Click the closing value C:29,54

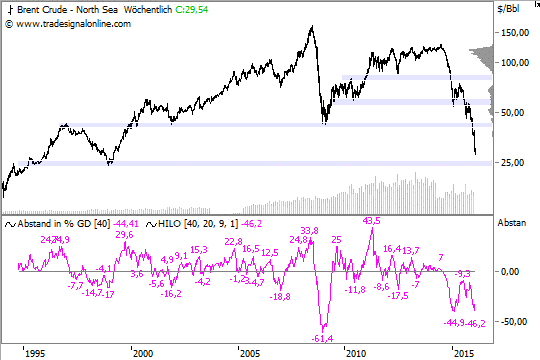point(192,10)
